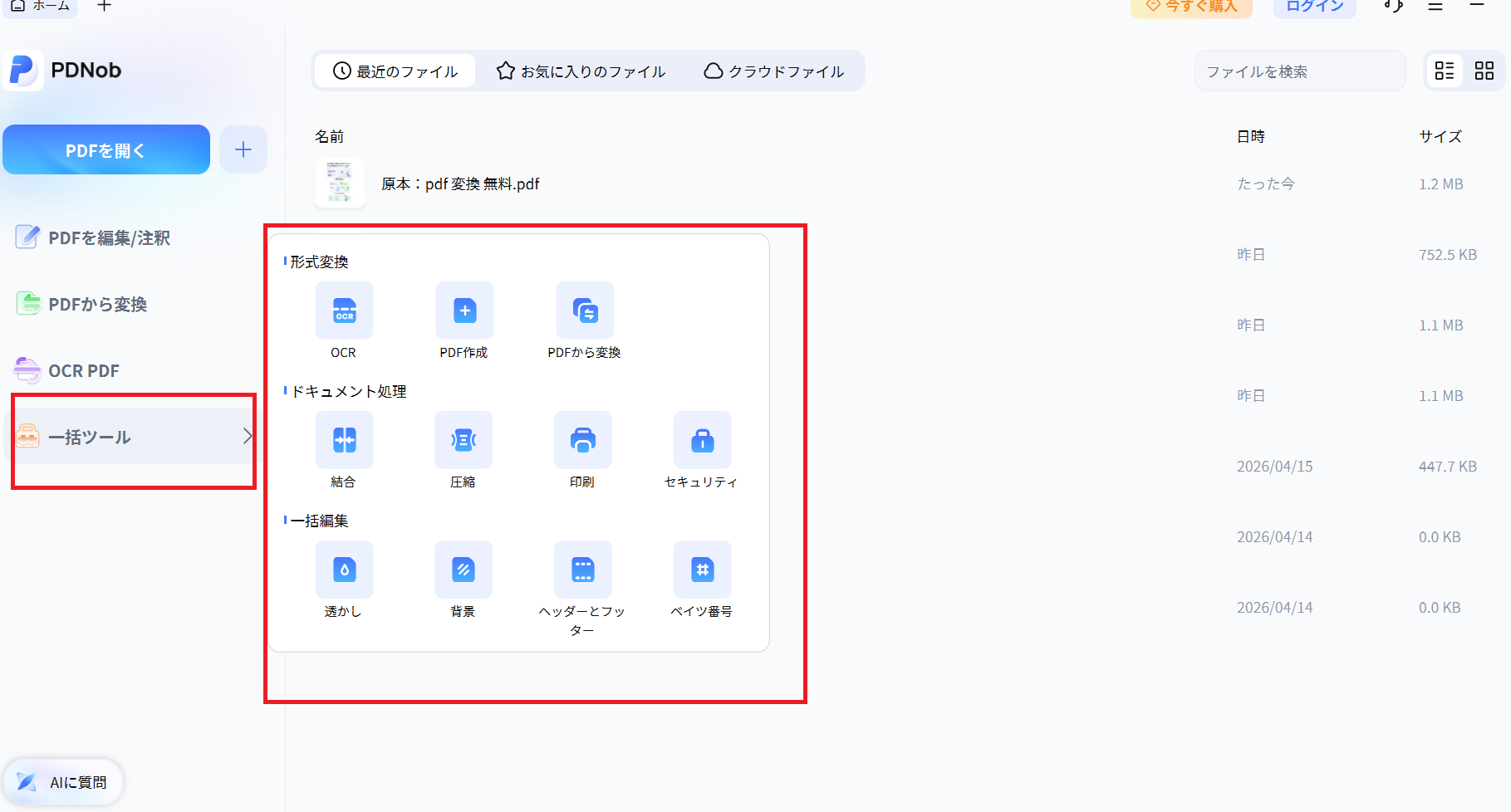1511x812 pixels.
Task: Open new tab with plus icon
Action: tap(104, 6)
